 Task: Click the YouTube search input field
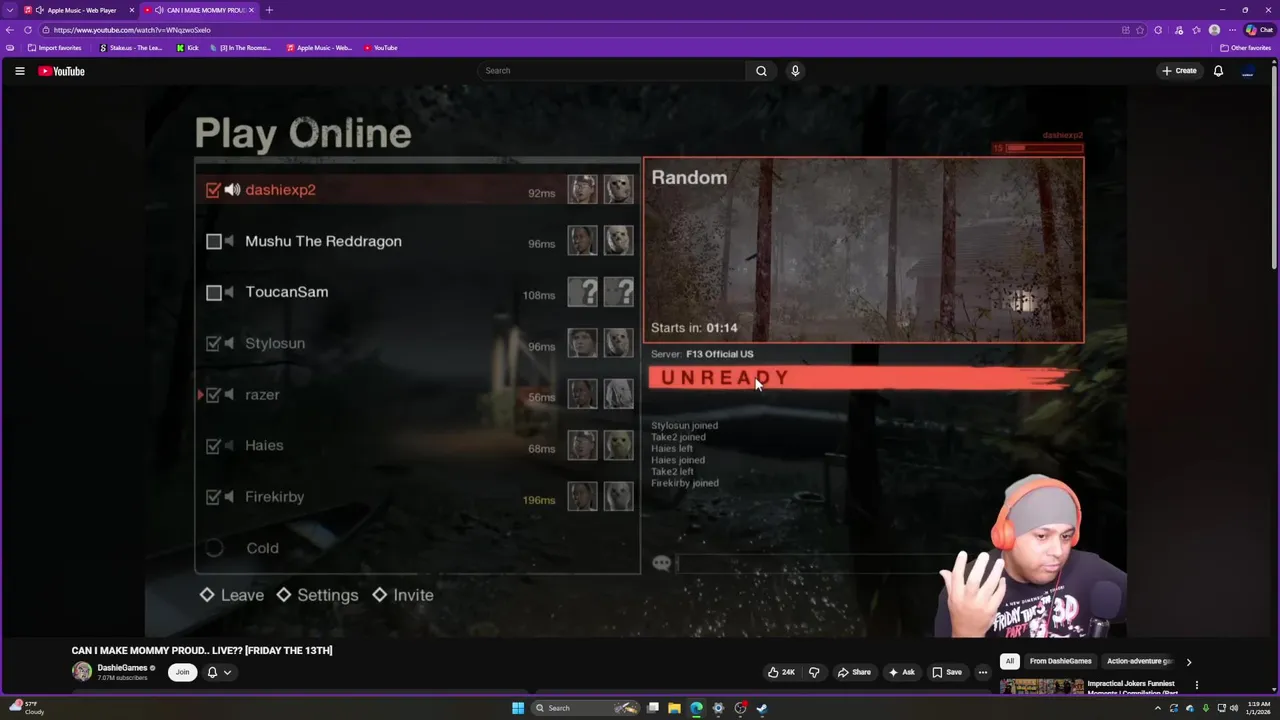[x=611, y=71]
